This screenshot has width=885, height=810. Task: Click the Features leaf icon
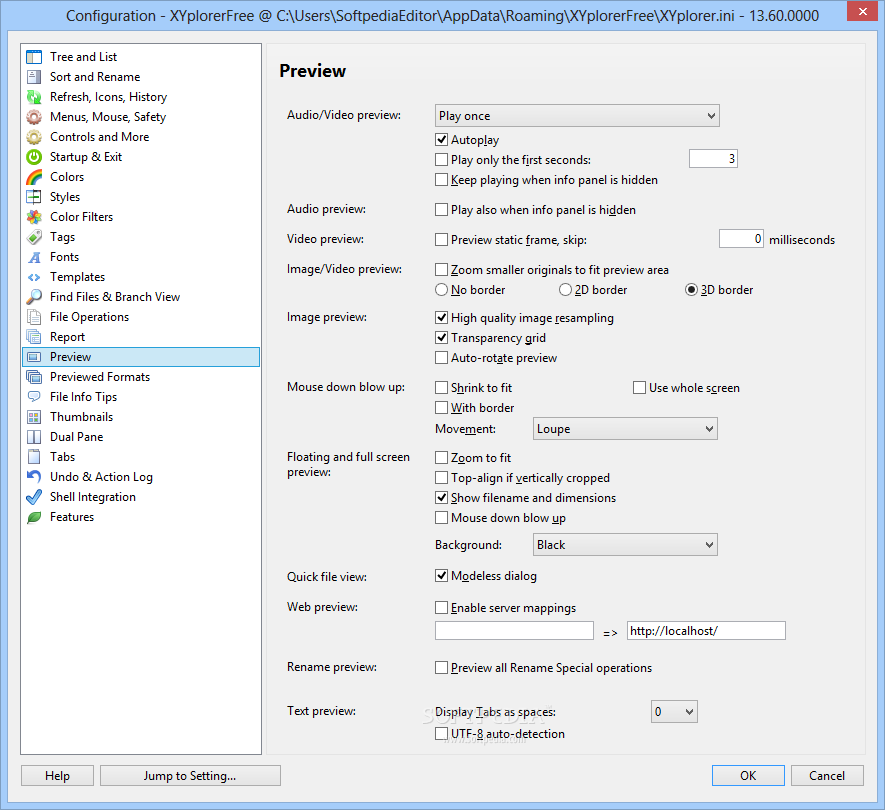34,517
